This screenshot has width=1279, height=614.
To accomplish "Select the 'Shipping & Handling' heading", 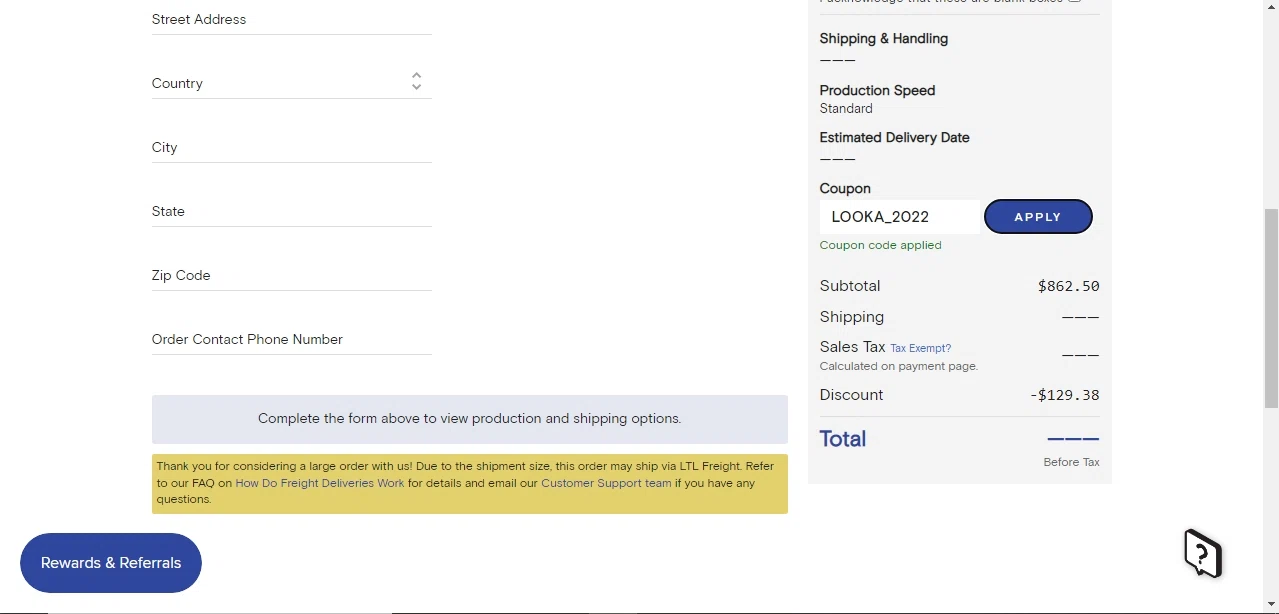I will pos(884,39).
